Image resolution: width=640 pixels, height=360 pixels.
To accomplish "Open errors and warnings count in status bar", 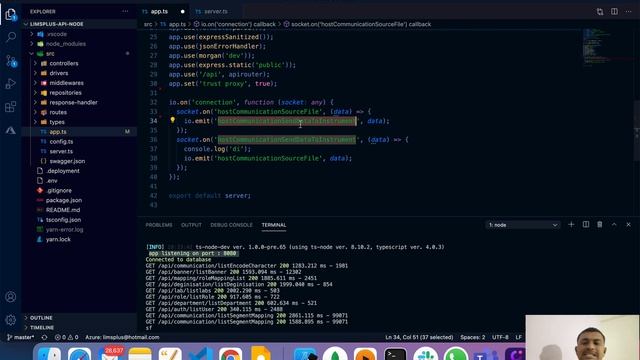I will (x=67, y=338).
